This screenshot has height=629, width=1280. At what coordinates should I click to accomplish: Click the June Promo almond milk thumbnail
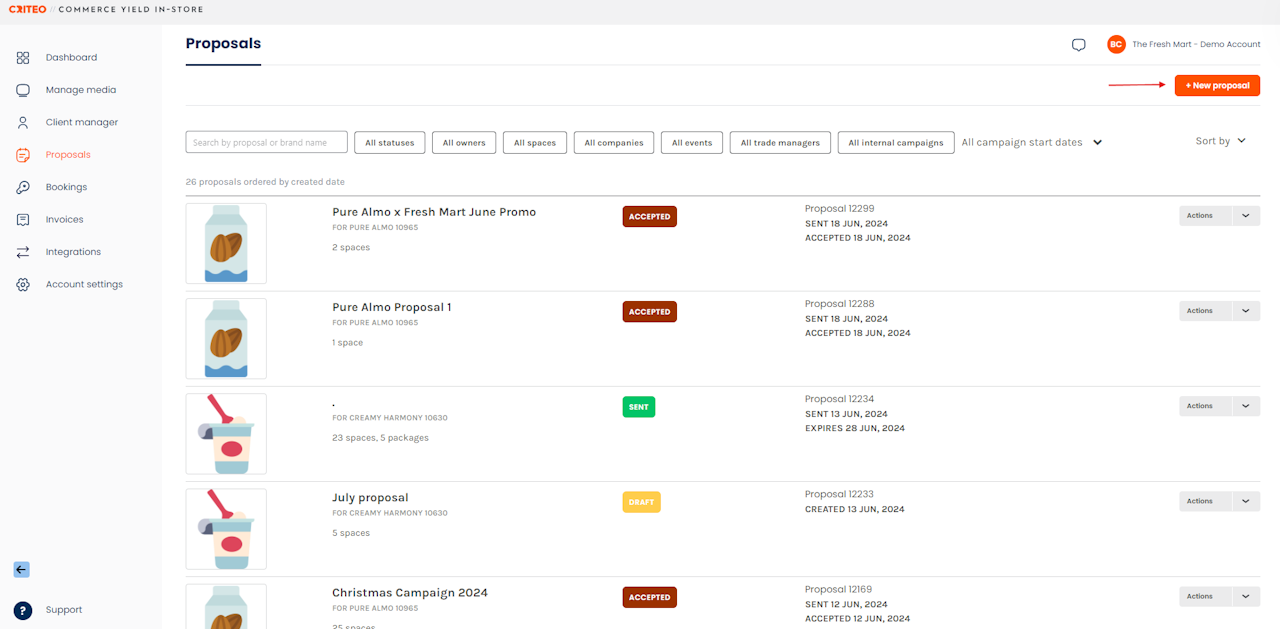click(226, 244)
